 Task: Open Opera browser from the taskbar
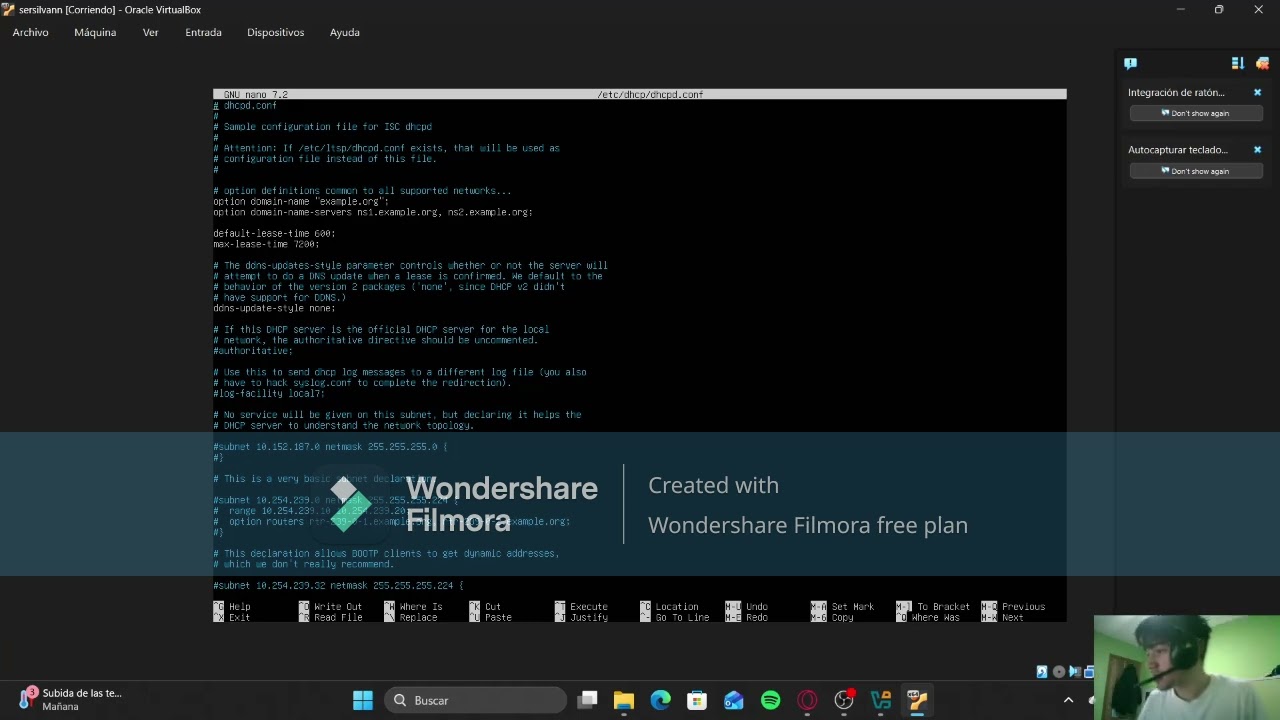(x=807, y=700)
